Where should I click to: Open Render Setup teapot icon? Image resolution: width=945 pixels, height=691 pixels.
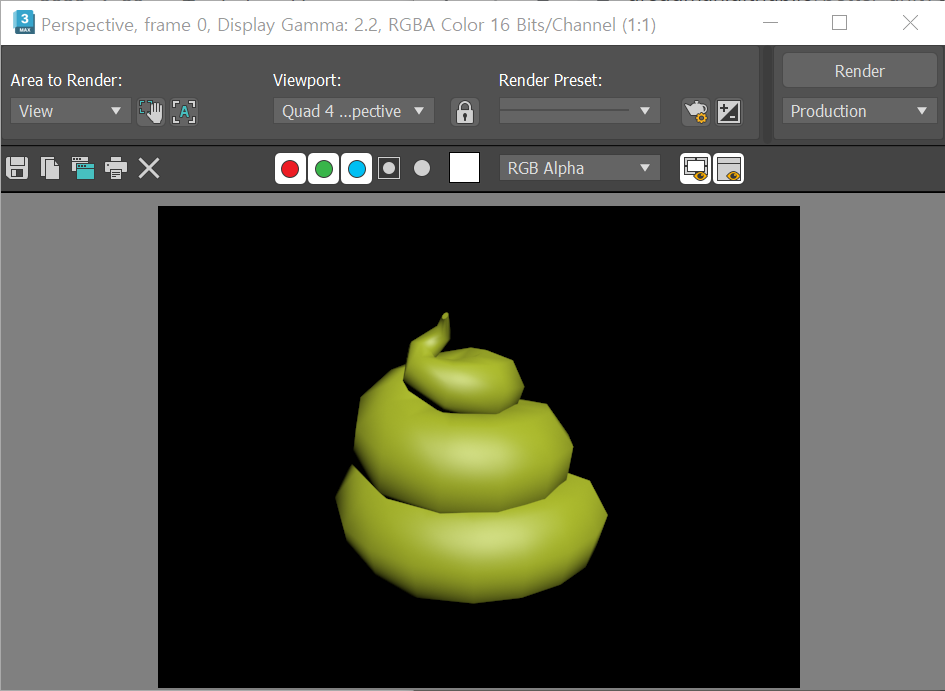point(695,112)
